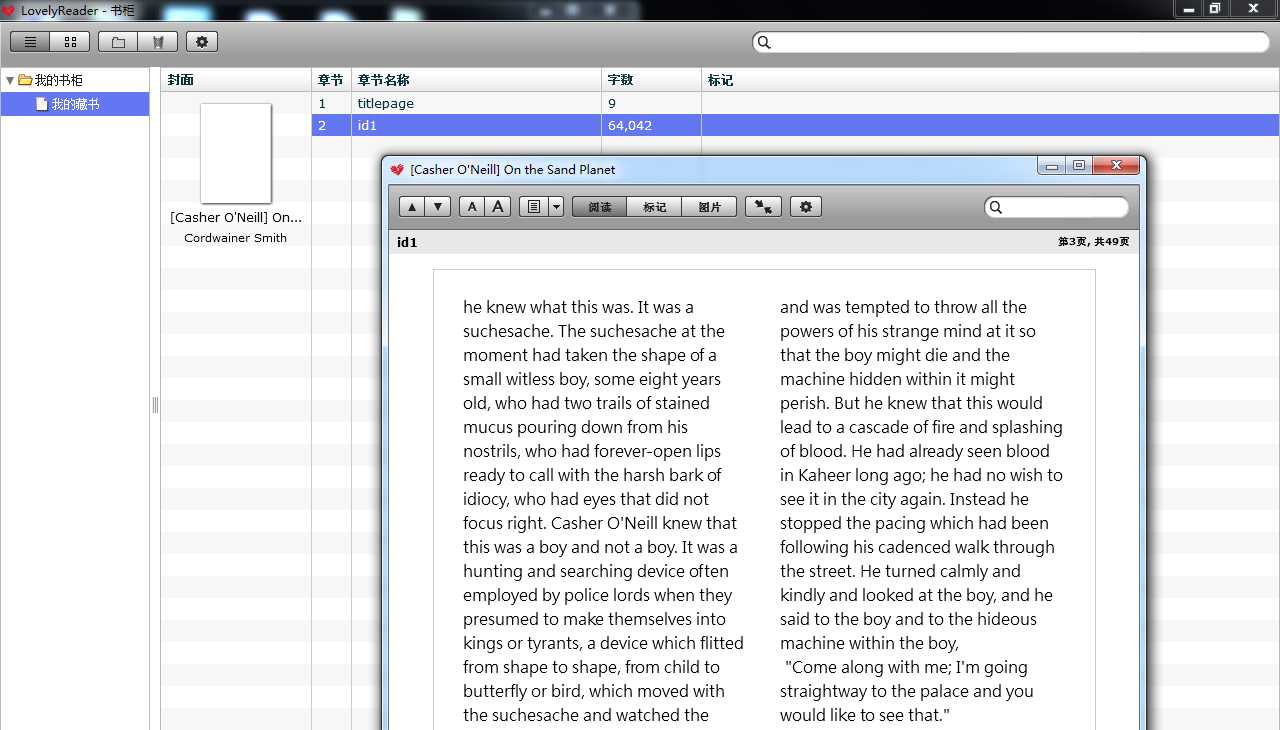
Task: Toggle fullscreen with the arrows icon
Action: click(x=763, y=207)
